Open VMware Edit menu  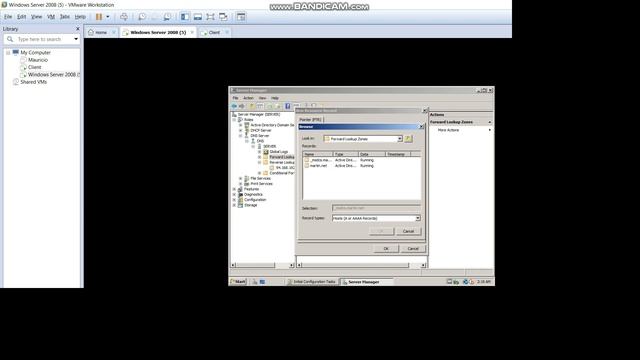click(22, 17)
